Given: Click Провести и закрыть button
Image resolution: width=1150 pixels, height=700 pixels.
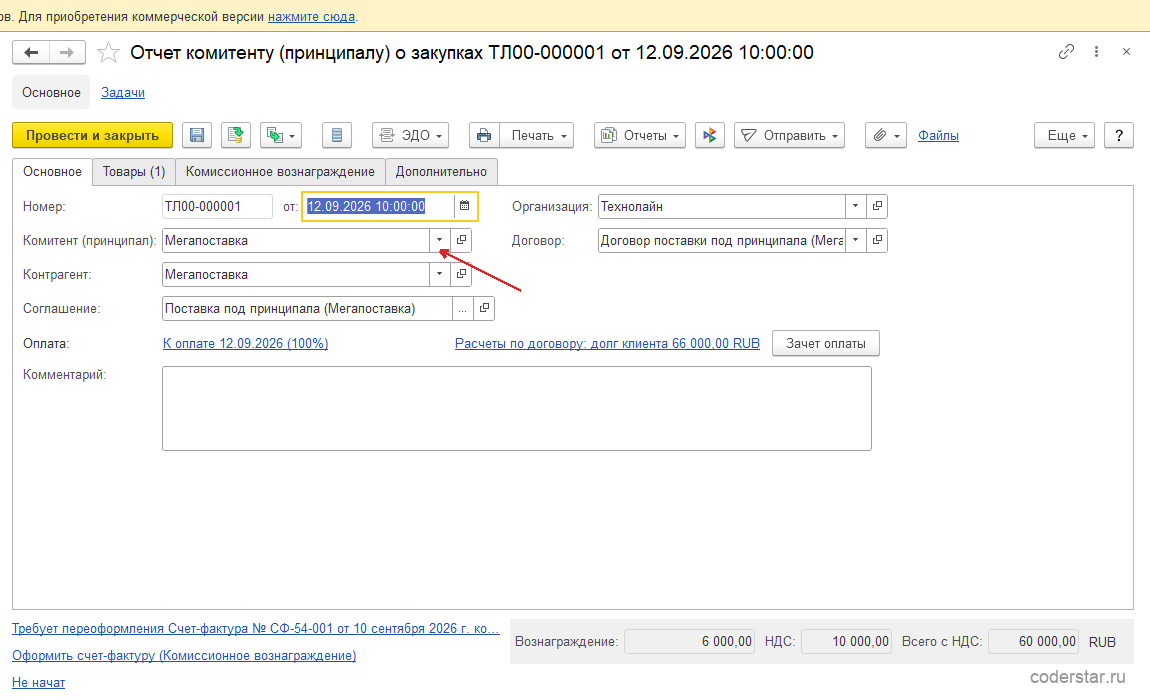Looking at the screenshot, I should coord(92,135).
